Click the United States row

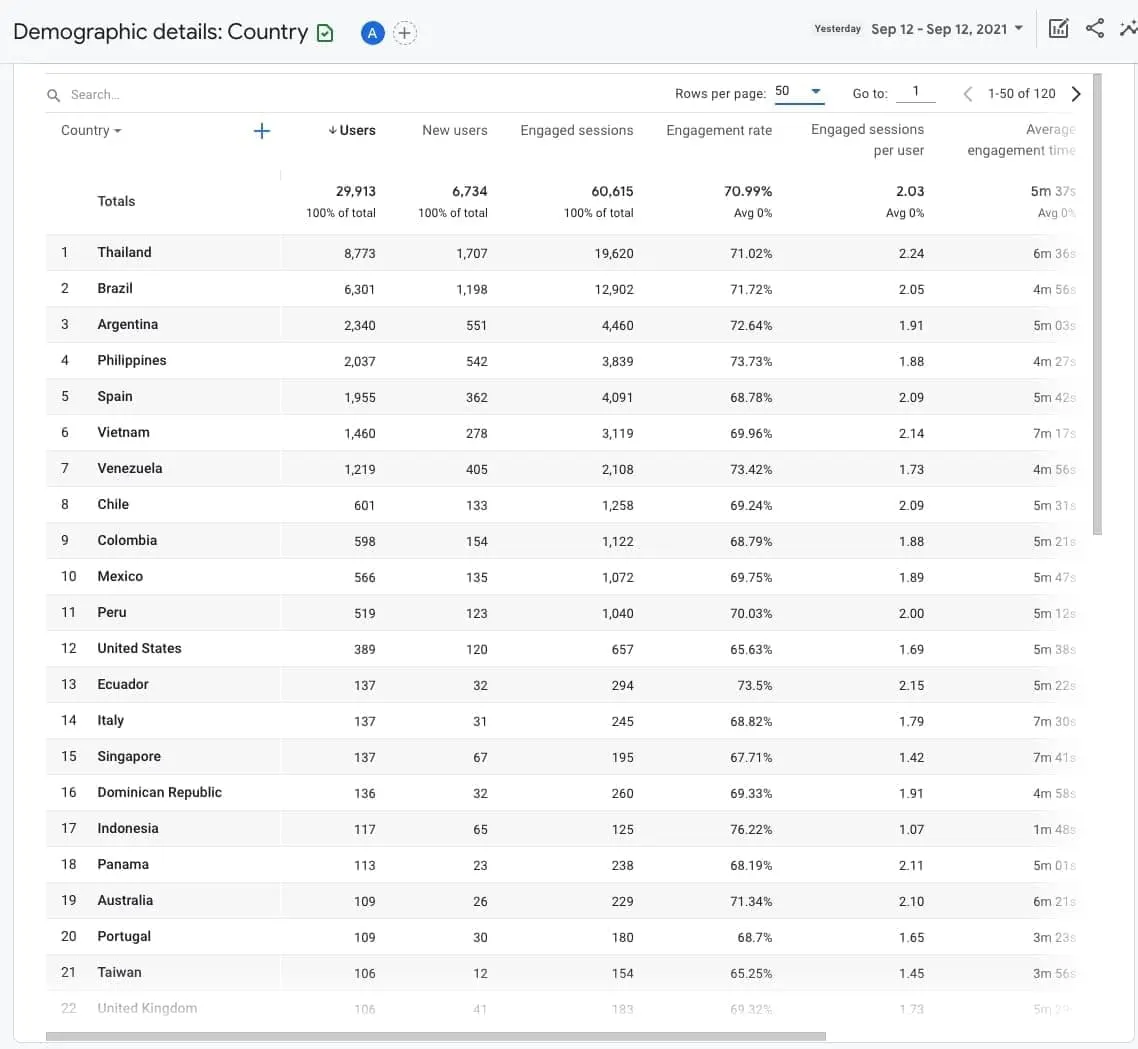(561, 649)
